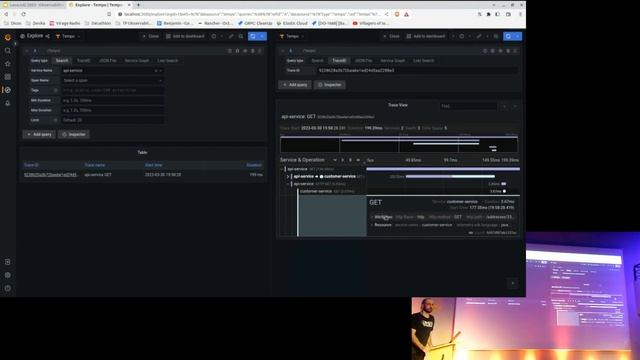Open the Grafana home logo
The width and height of the screenshot is (640, 360).
(7, 38)
